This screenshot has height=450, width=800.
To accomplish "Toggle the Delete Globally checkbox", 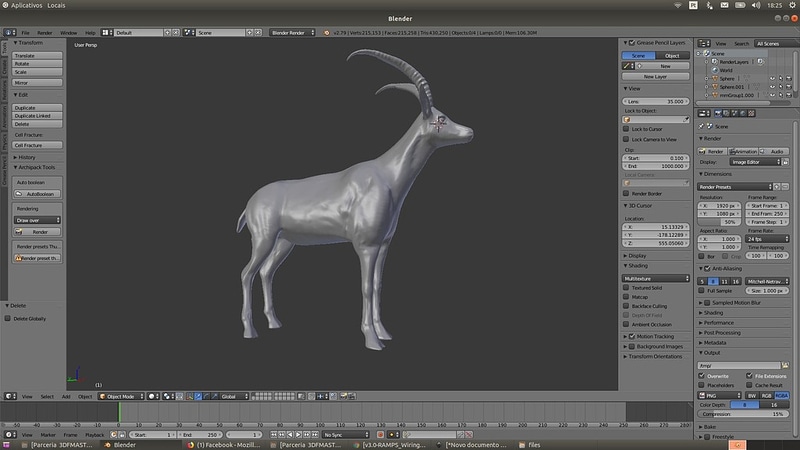I will point(8,318).
